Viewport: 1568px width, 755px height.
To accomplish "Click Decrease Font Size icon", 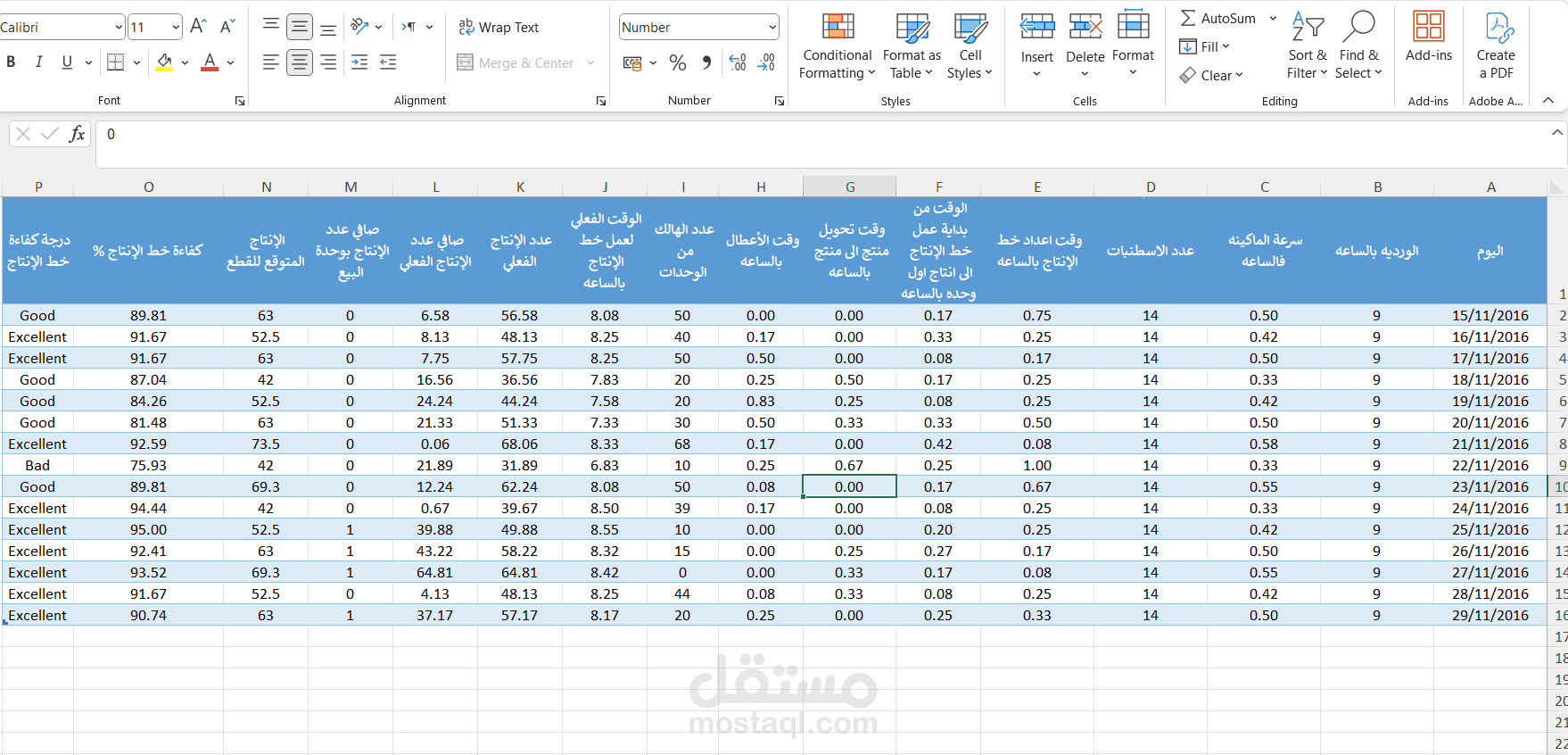I will click(x=227, y=27).
